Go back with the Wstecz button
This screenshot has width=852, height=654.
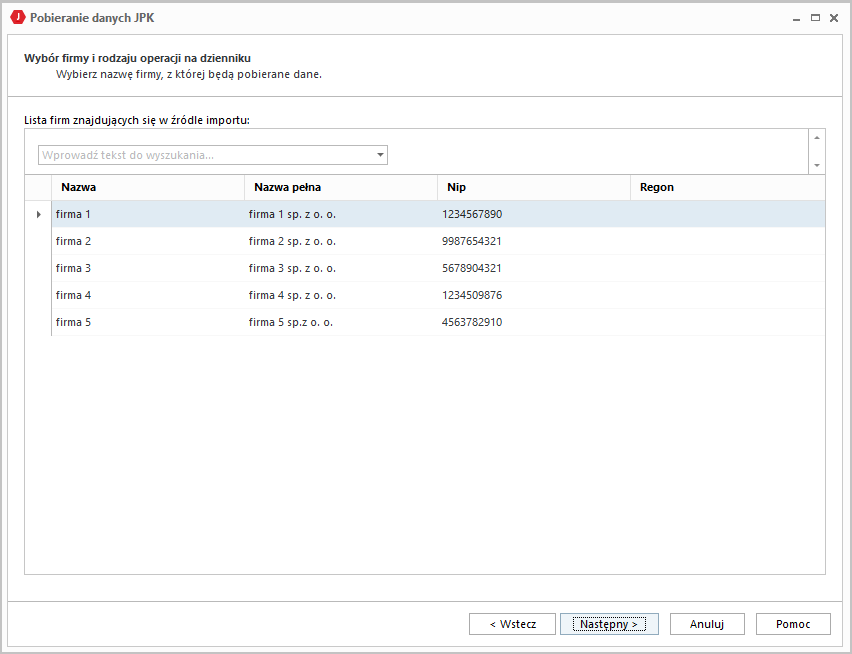point(512,624)
